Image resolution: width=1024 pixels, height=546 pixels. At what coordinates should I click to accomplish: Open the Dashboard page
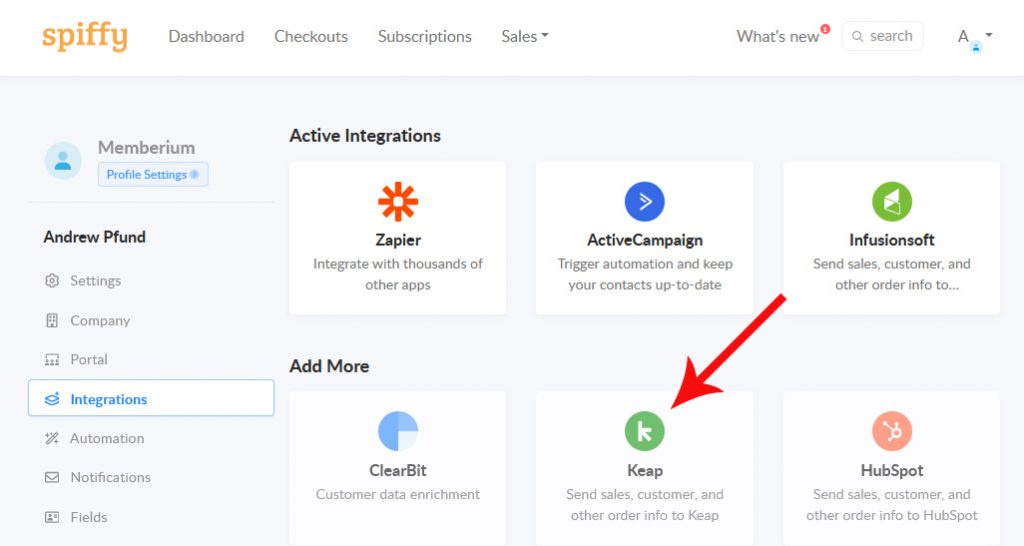(x=206, y=37)
